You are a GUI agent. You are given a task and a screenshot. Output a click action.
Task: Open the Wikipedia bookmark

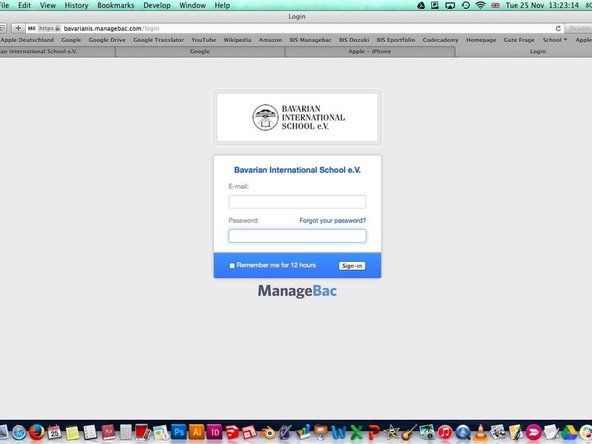(237, 40)
